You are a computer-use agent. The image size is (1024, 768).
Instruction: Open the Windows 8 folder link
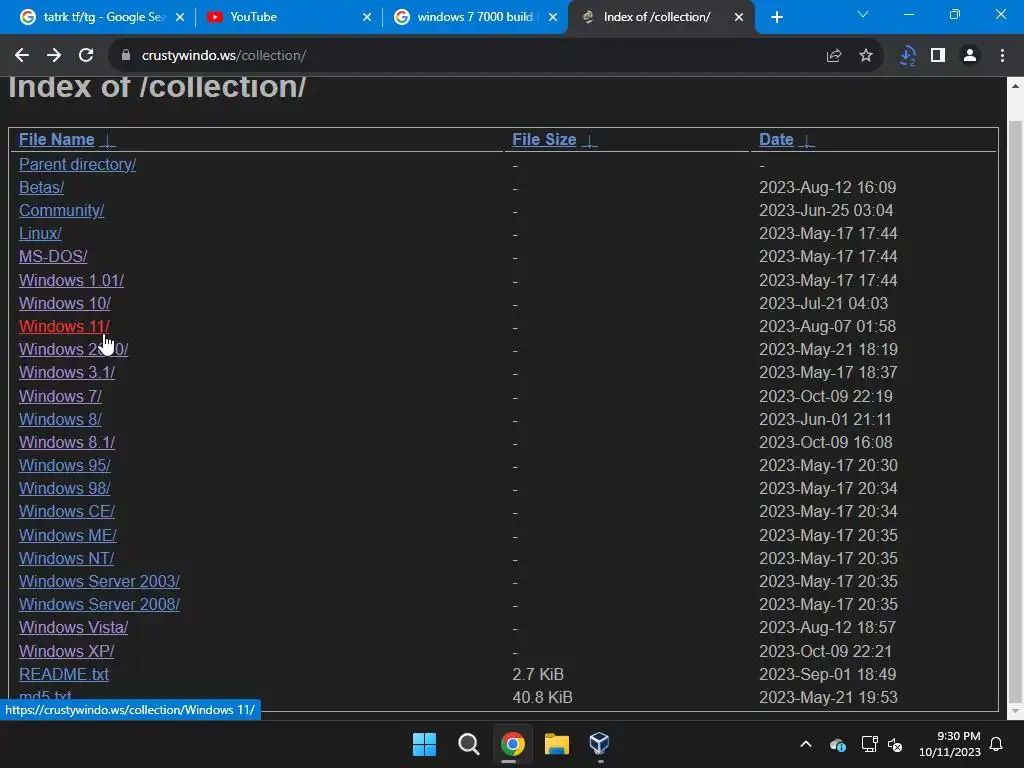coord(60,419)
